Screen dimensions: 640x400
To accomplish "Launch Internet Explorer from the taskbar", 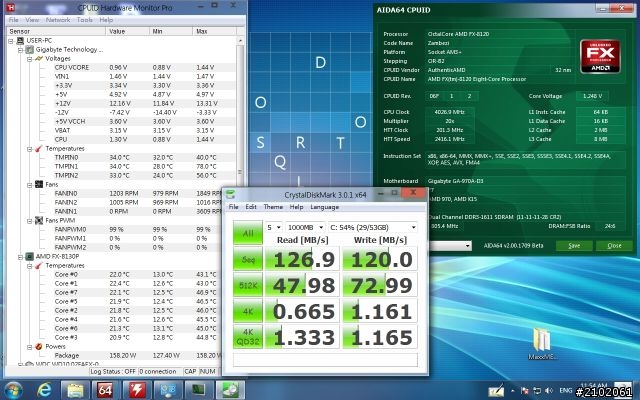I will (x=44, y=391).
